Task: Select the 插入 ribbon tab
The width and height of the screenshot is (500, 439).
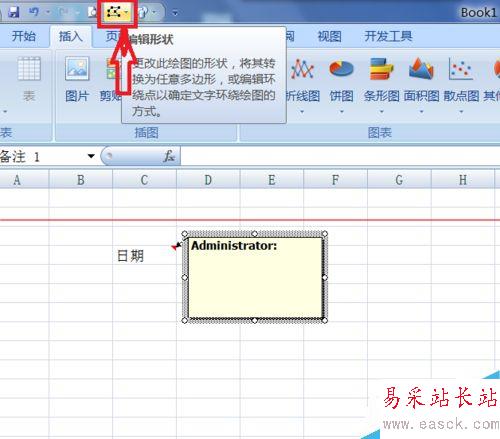Action: (70, 36)
